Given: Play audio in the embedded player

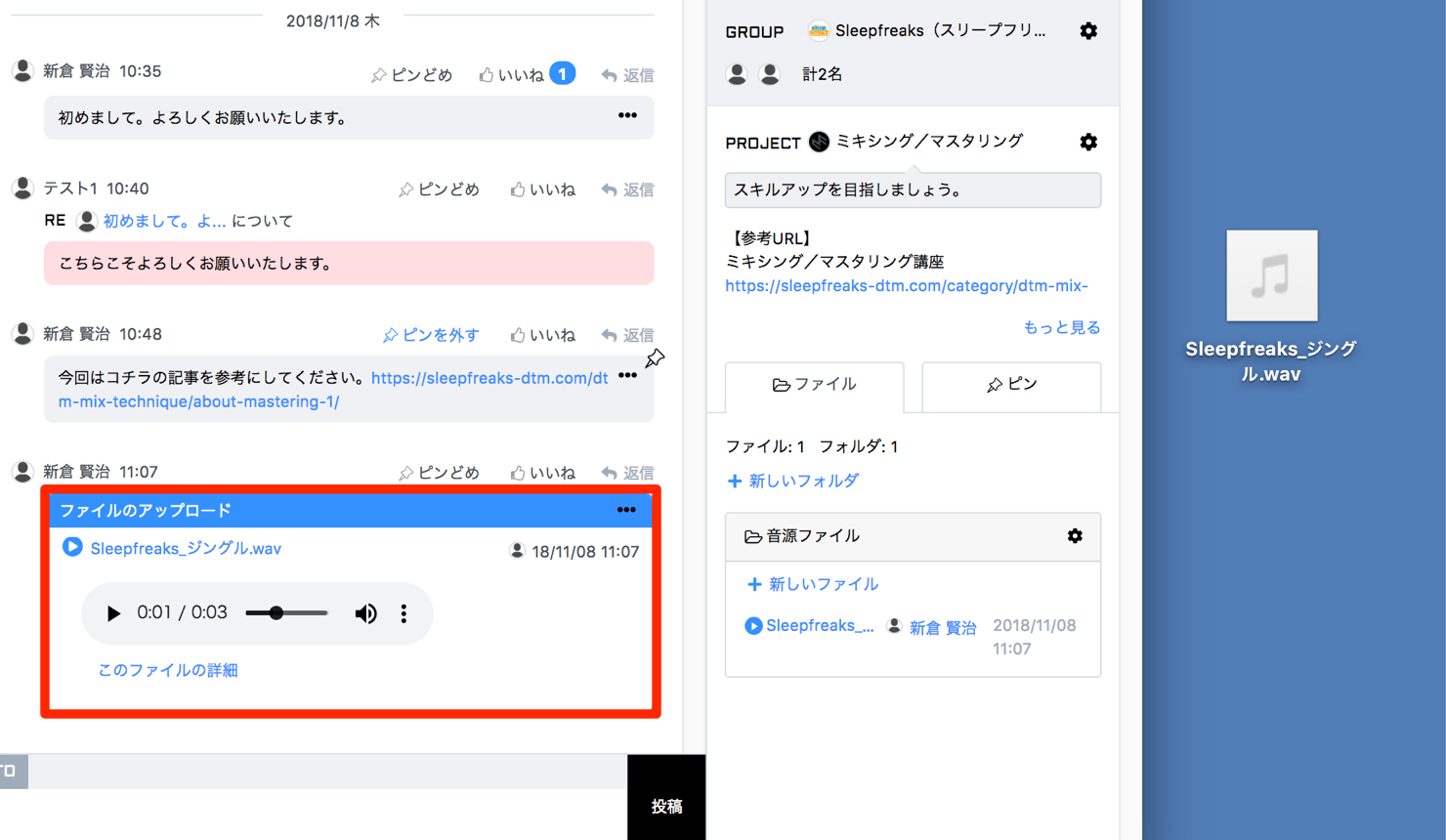Looking at the screenshot, I should (x=113, y=613).
